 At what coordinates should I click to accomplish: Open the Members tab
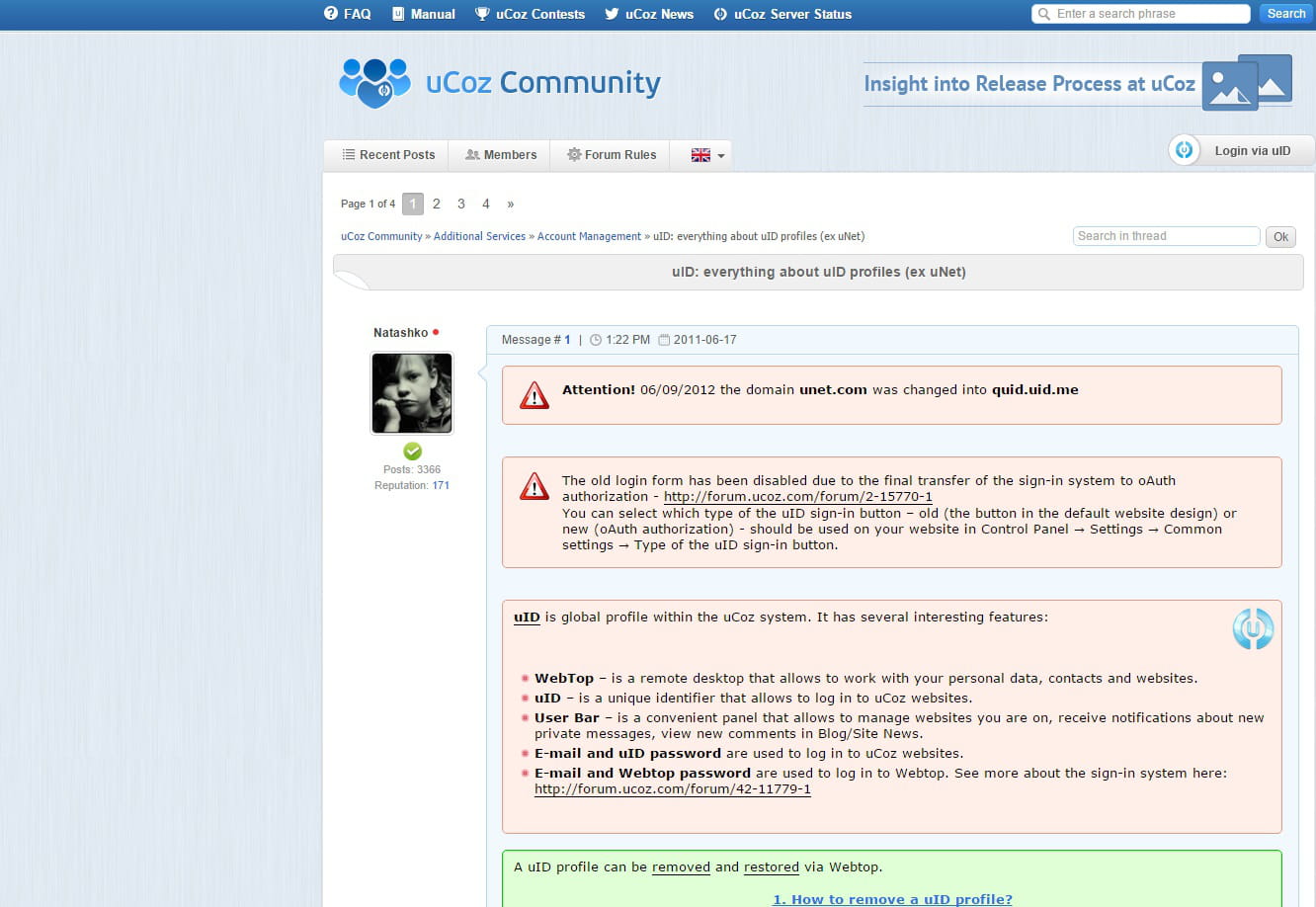(500, 155)
